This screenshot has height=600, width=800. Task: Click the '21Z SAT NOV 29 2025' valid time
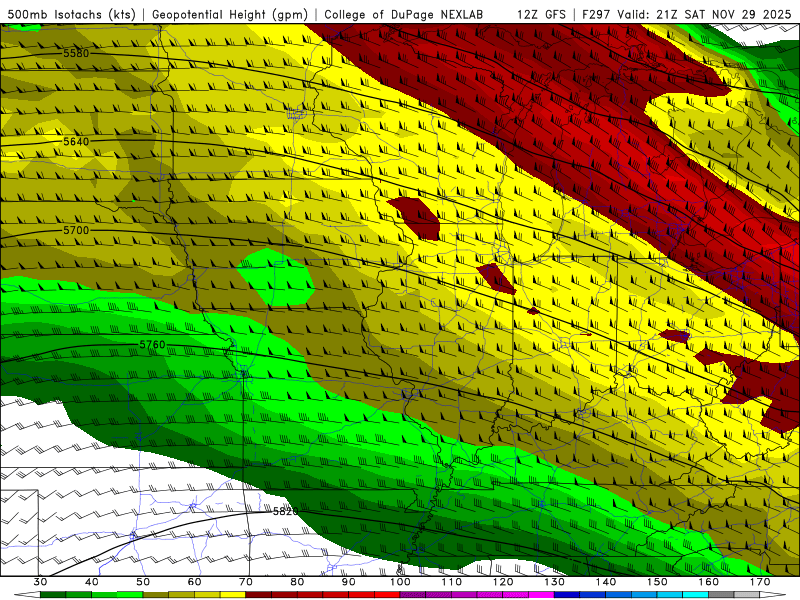coord(724,14)
